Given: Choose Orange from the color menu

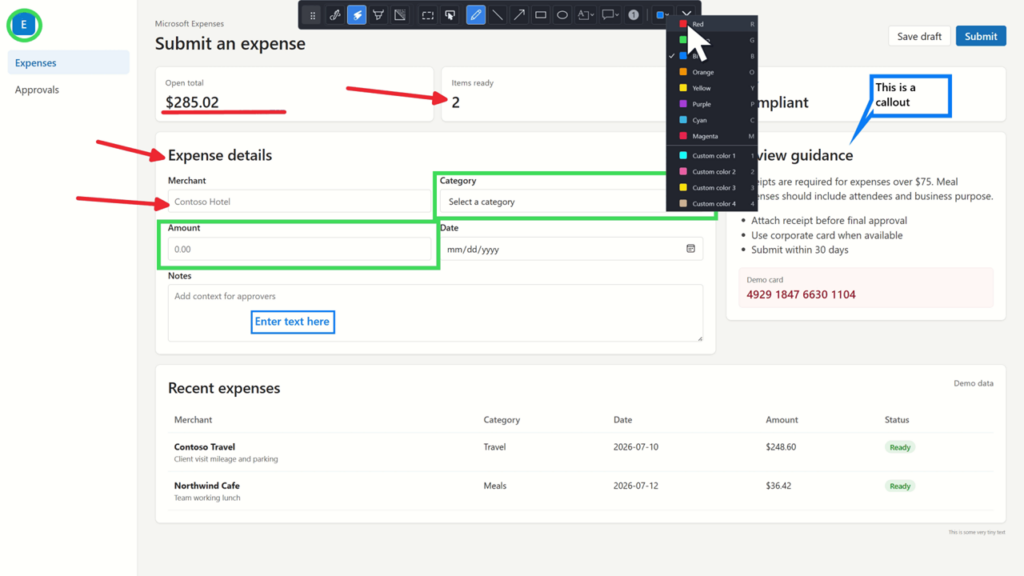Looking at the screenshot, I should [712, 72].
